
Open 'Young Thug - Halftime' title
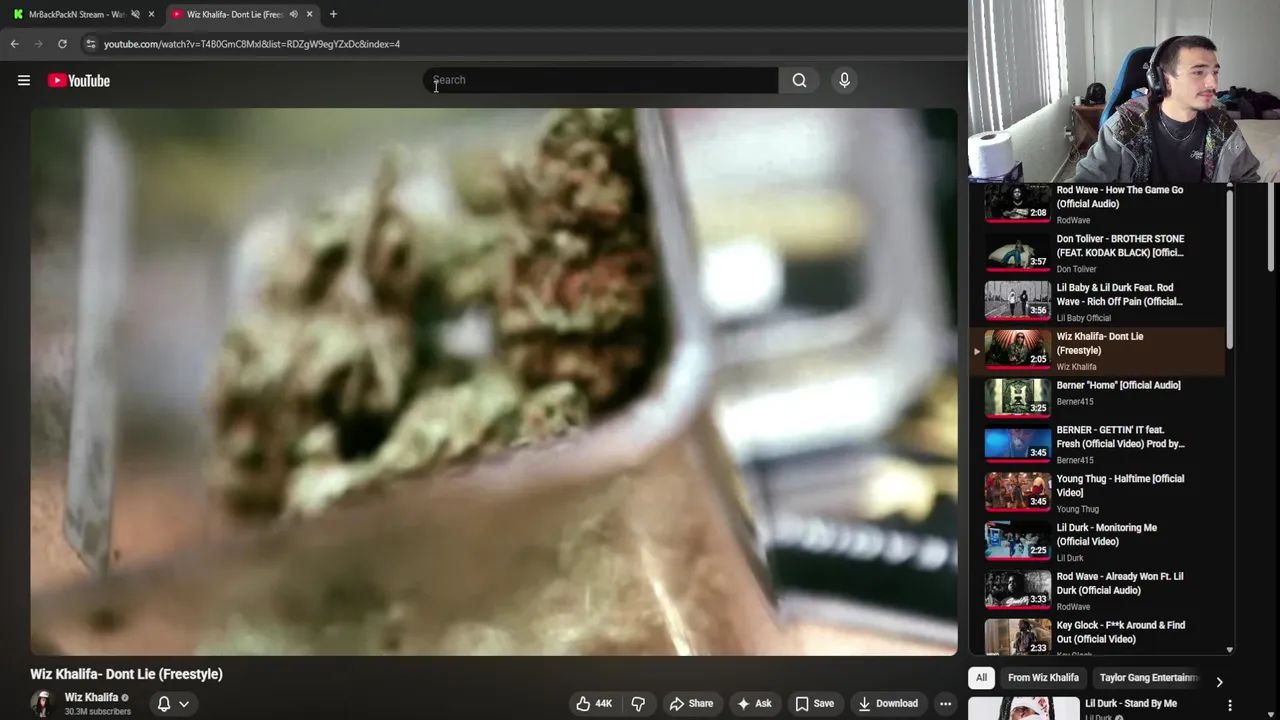click(x=1120, y=486)
